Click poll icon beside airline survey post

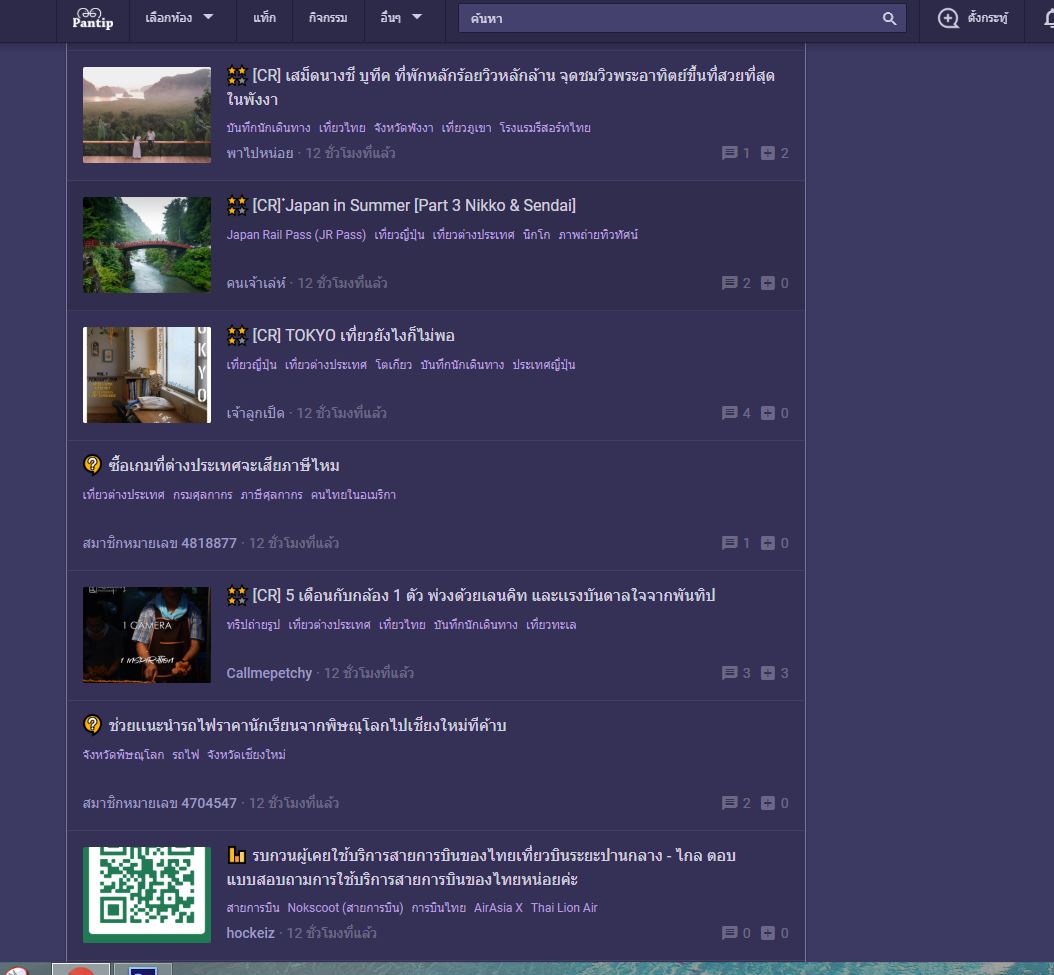[x=236, y=855]
